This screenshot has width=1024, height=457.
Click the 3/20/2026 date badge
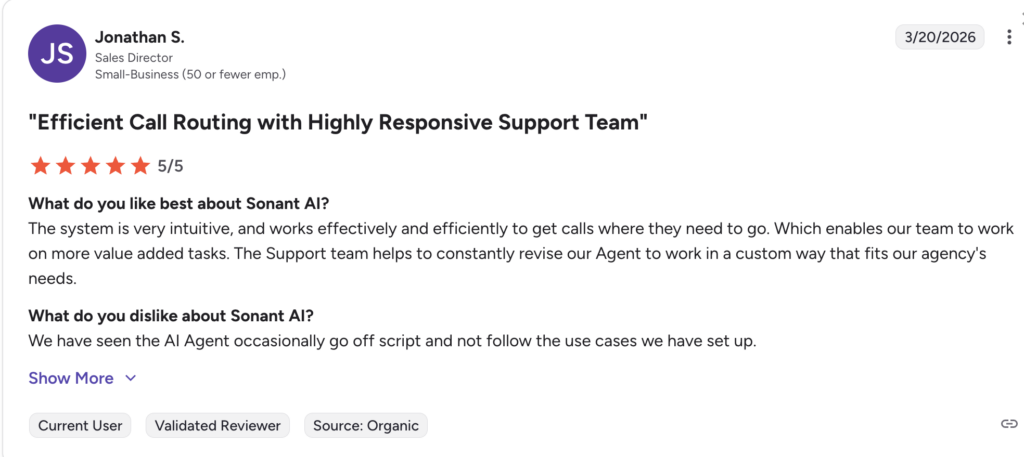(940, 38)
